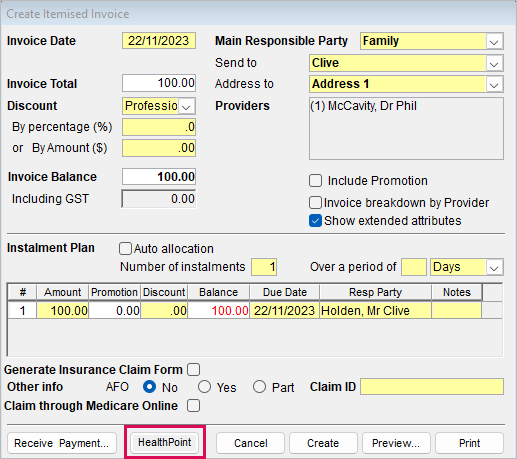The height and width of the screenshot is (459, 517).
Task: Open the Address to dropdown
Action: click(x=494, y=84)
